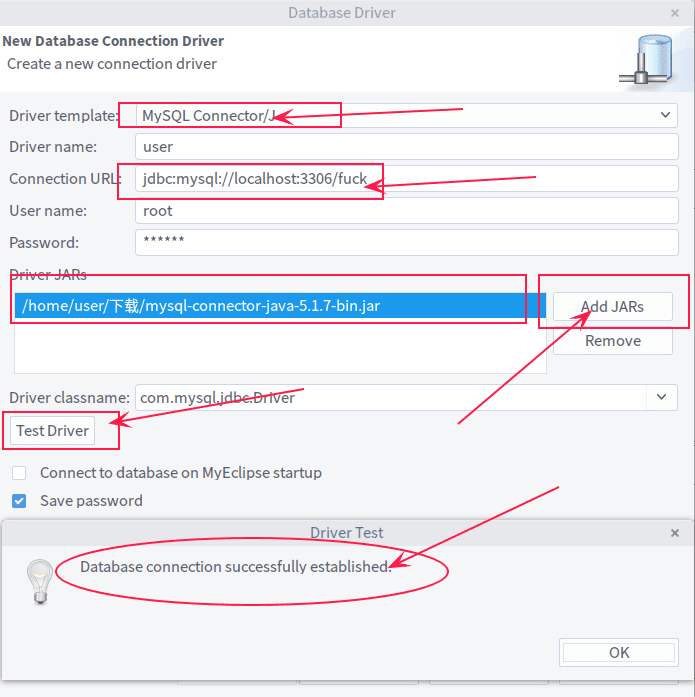Run the Test Driver button
695x697 pixels.
pos(53,430)
